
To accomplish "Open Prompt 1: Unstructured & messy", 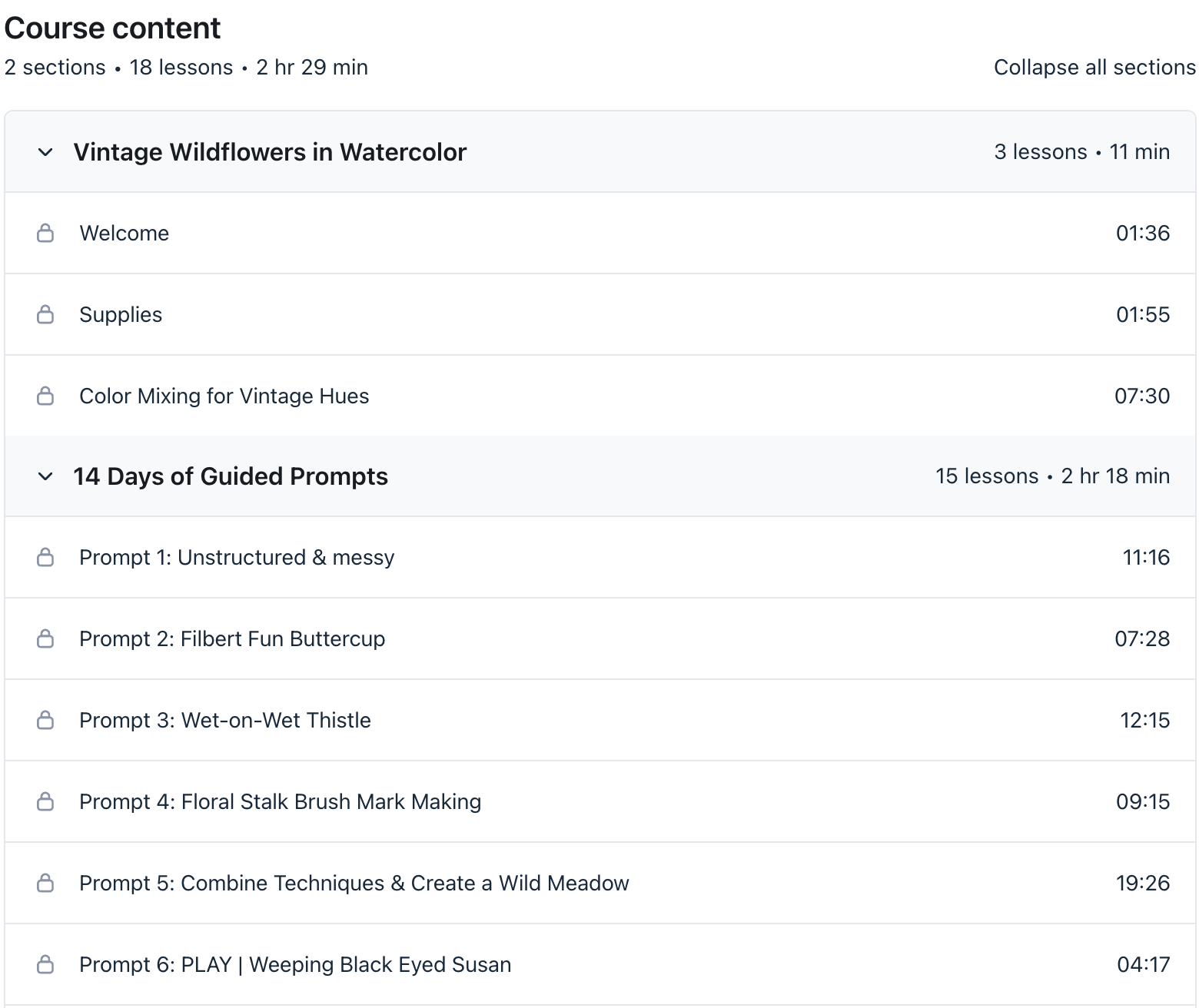I will pos(237,558).
